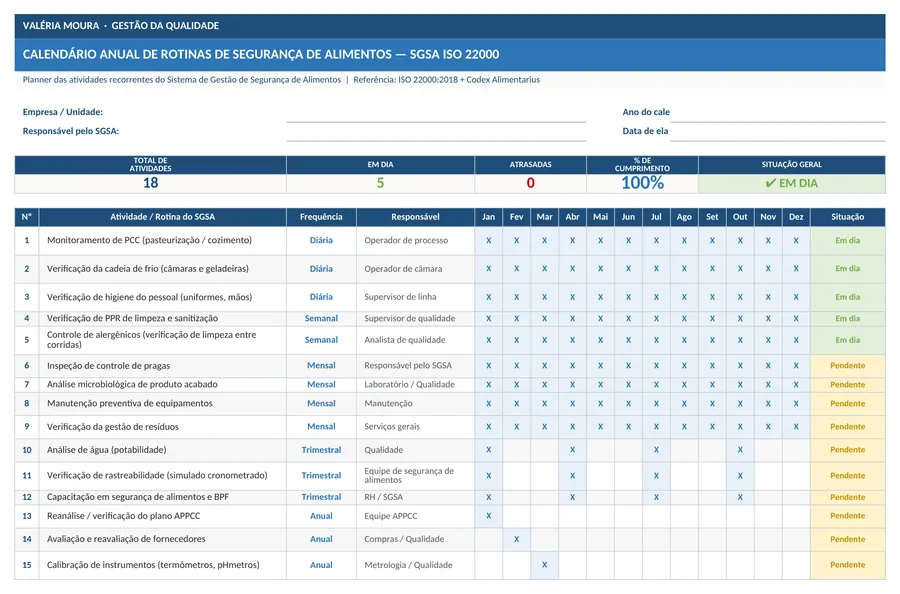Click 'RH / SGSA' responsible cell
Screen dimensions: 900x594
click(x=415, y=497)
